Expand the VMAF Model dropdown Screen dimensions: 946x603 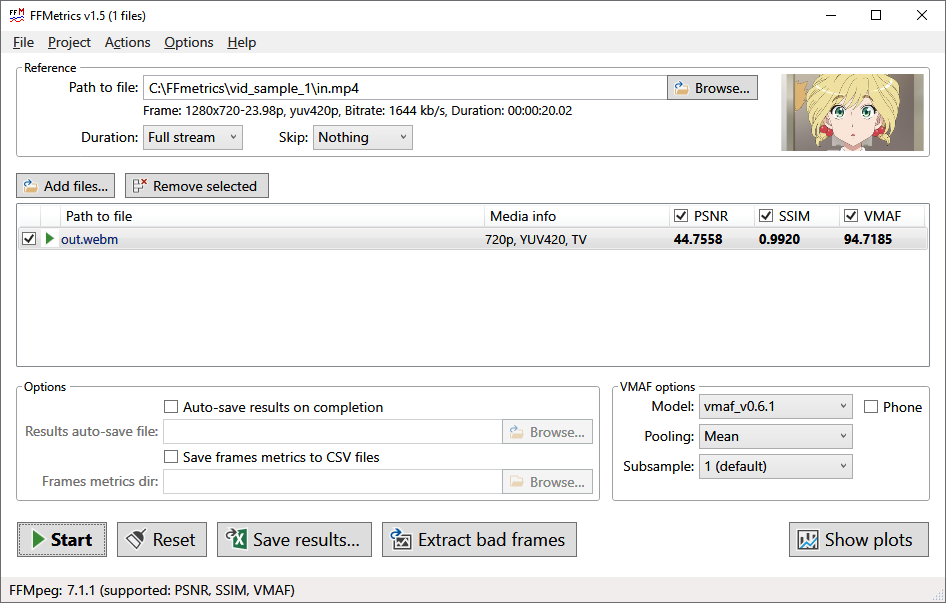(x=775, y=406)
